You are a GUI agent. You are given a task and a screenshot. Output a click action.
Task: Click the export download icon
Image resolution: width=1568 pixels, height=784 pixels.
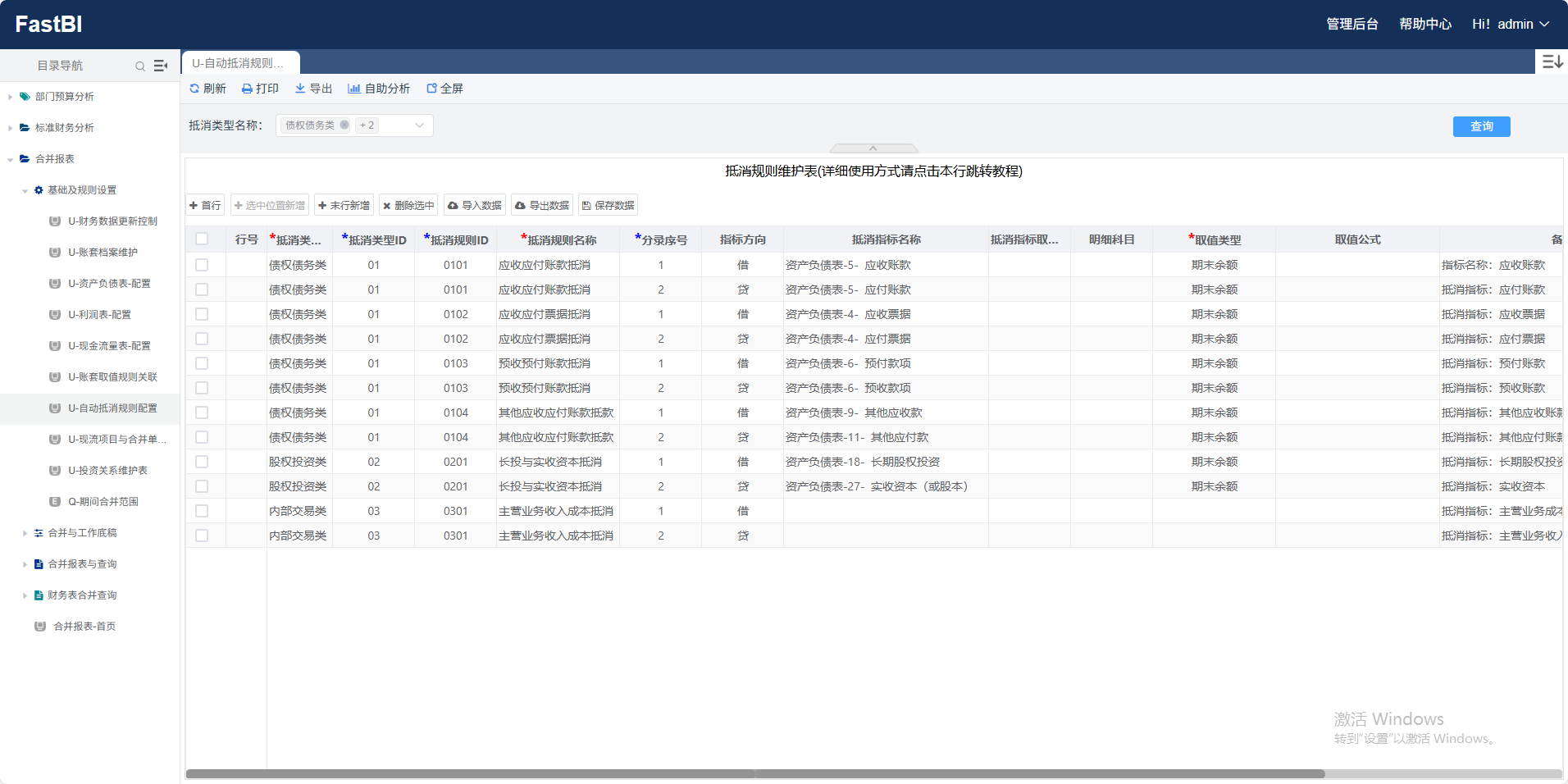coord(300,89)
